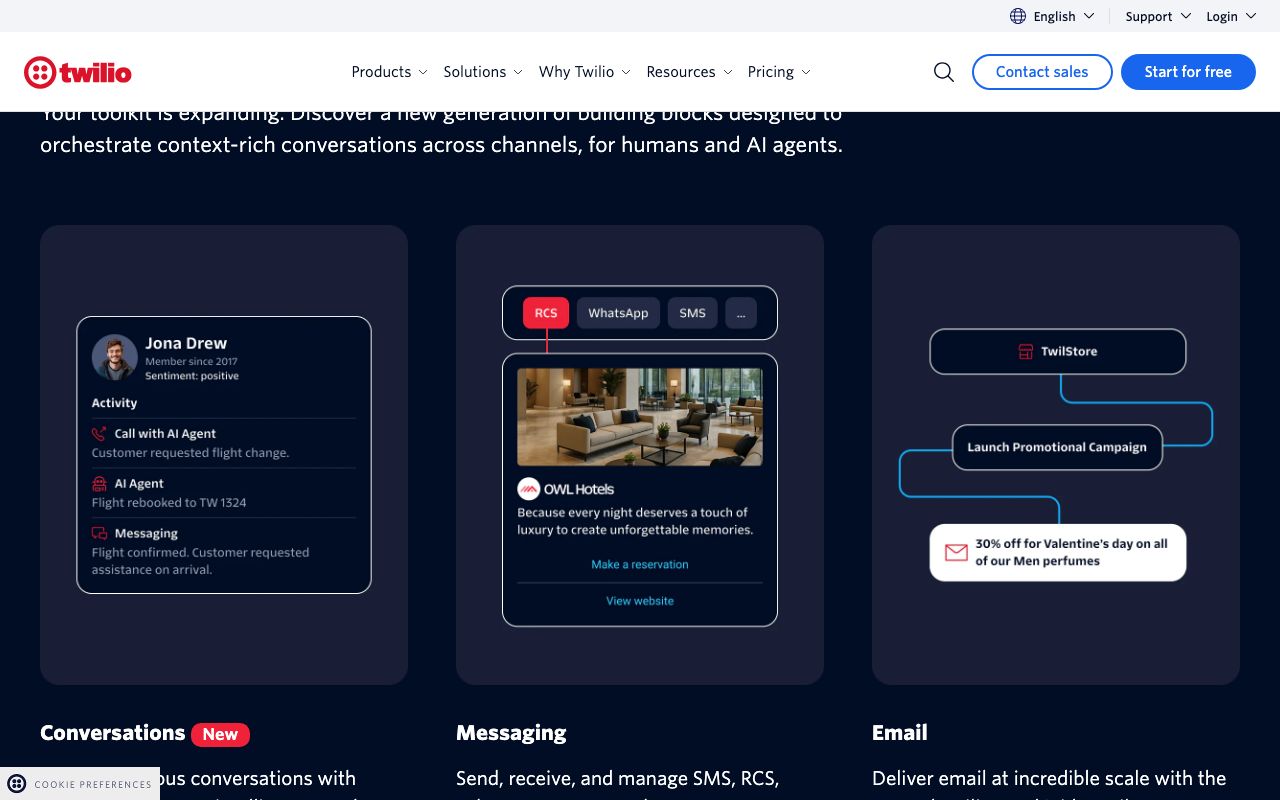Image resolution: width=1280 pixels, height=800 pixels.
Task: Expand the Pricing menu
Action: pyautogui.click(x=779, y=72)
